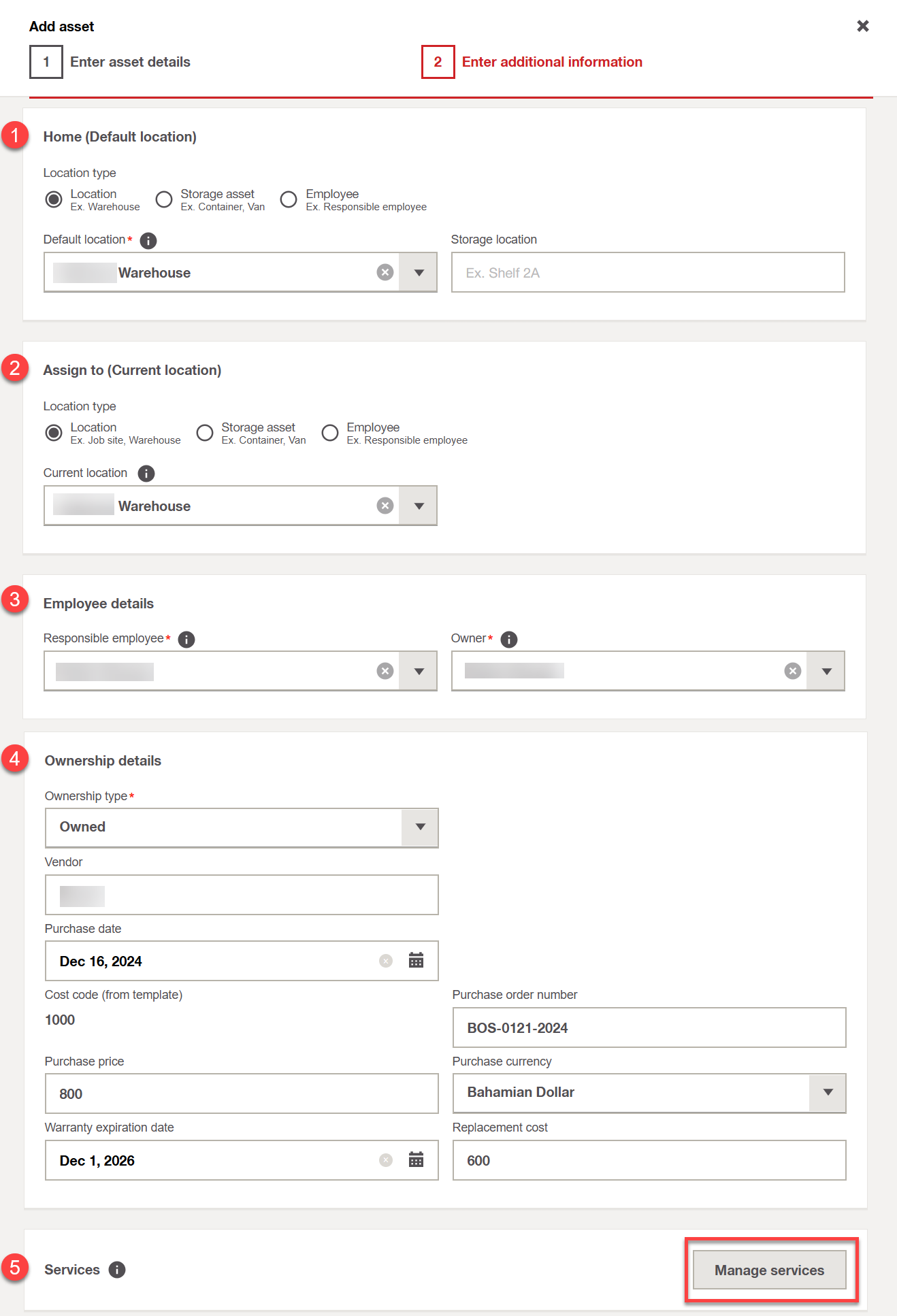Click the Default location info icon
The image size is (897, 1316).
[x=148, y=240]
